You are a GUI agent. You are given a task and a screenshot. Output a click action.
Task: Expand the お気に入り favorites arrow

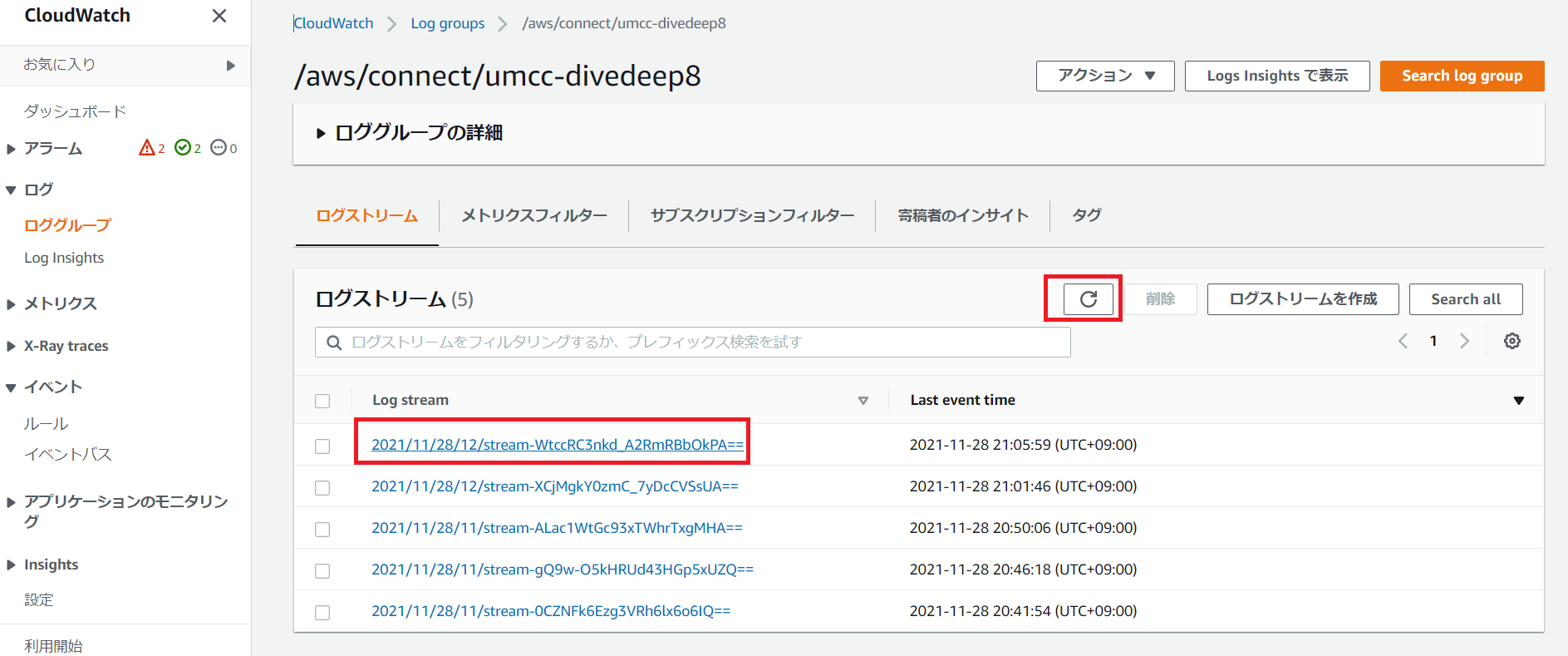pos(231,65)
